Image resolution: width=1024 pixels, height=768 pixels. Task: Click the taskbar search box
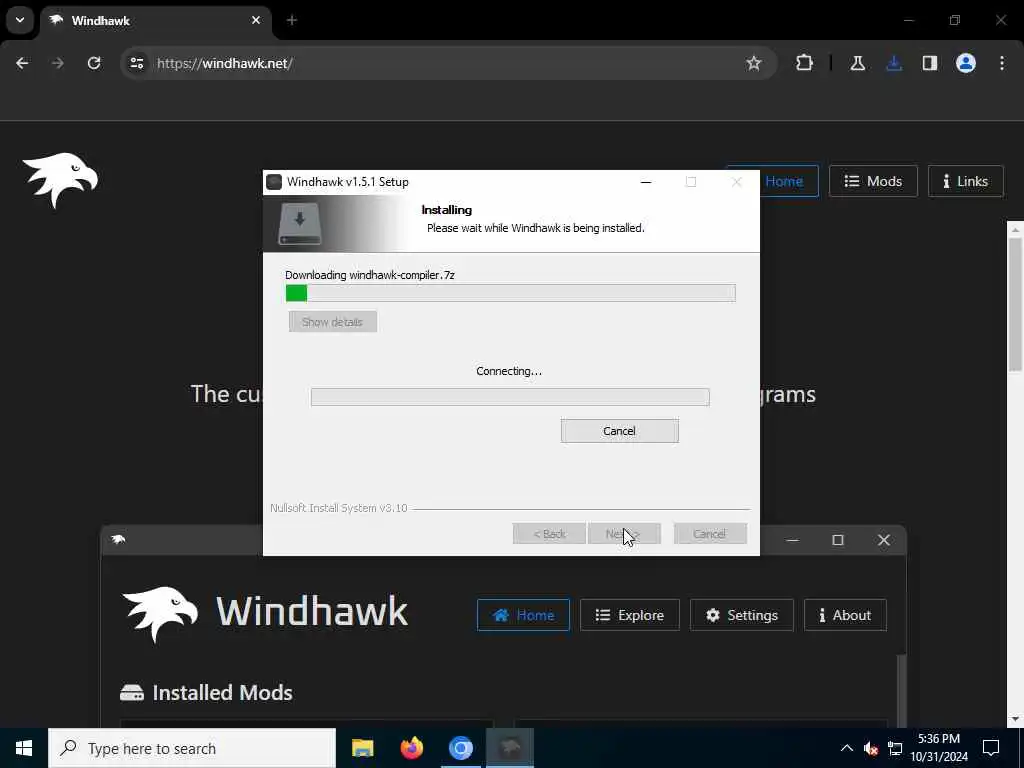click(x=192, y=748)
